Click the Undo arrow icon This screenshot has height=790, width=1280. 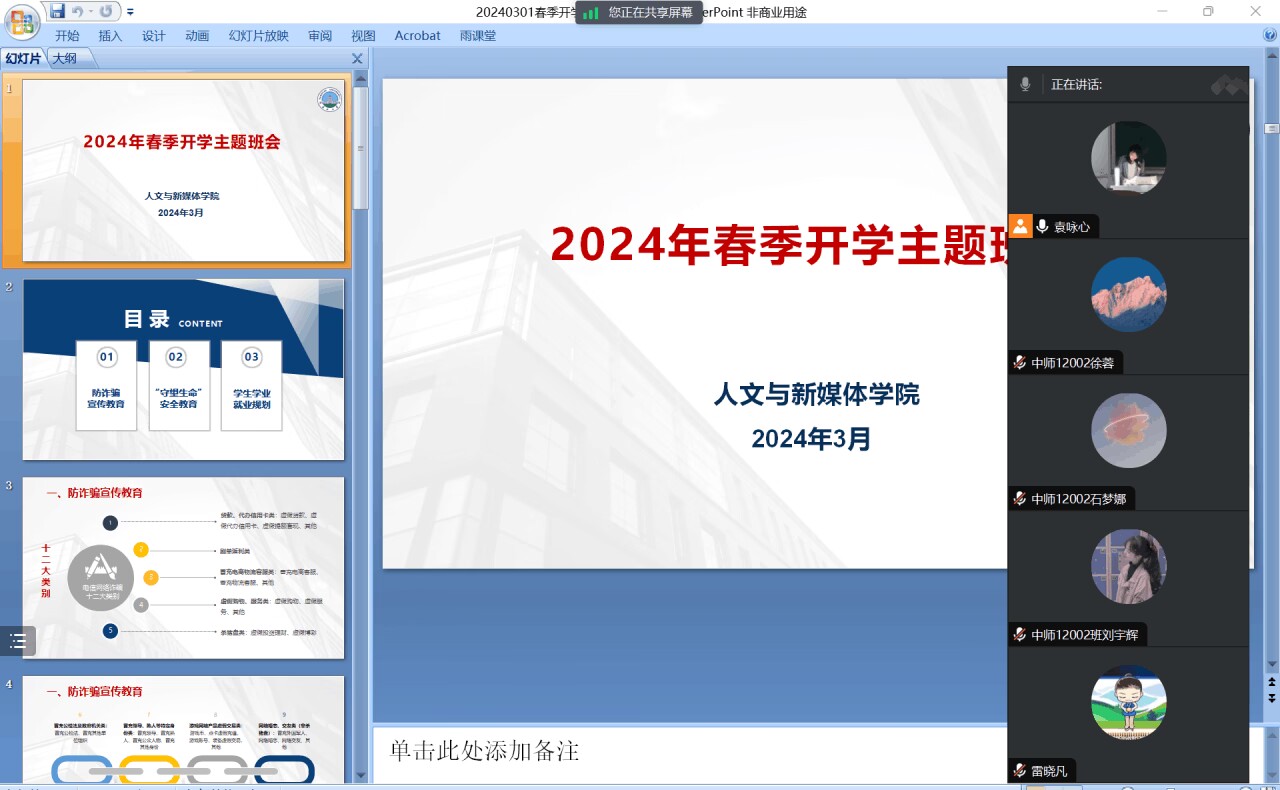pos(79,11)
